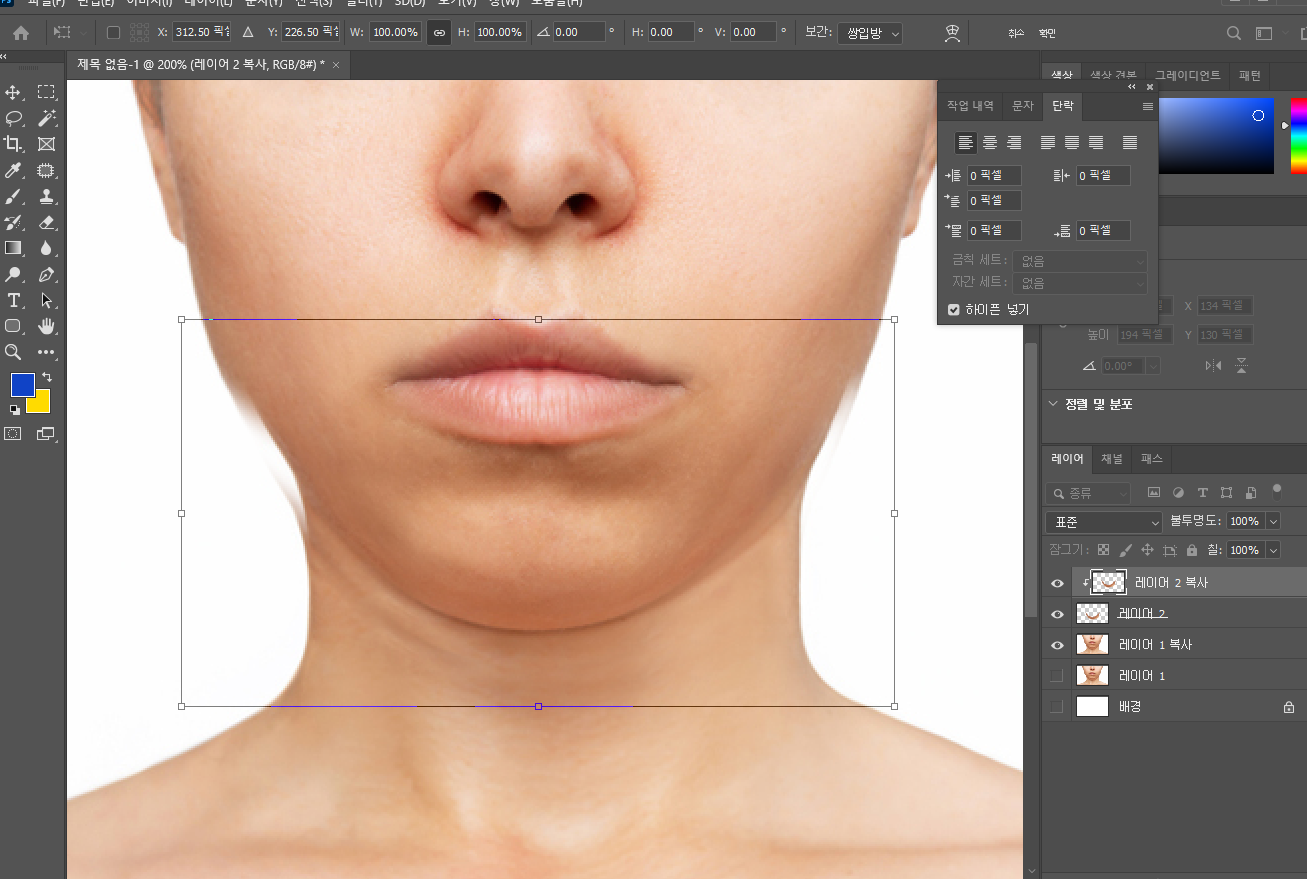This screenshot has width=1307, height=879.
Task: Open the layer filter 종류 dropdown
Action: click(x=1088, y=493)
